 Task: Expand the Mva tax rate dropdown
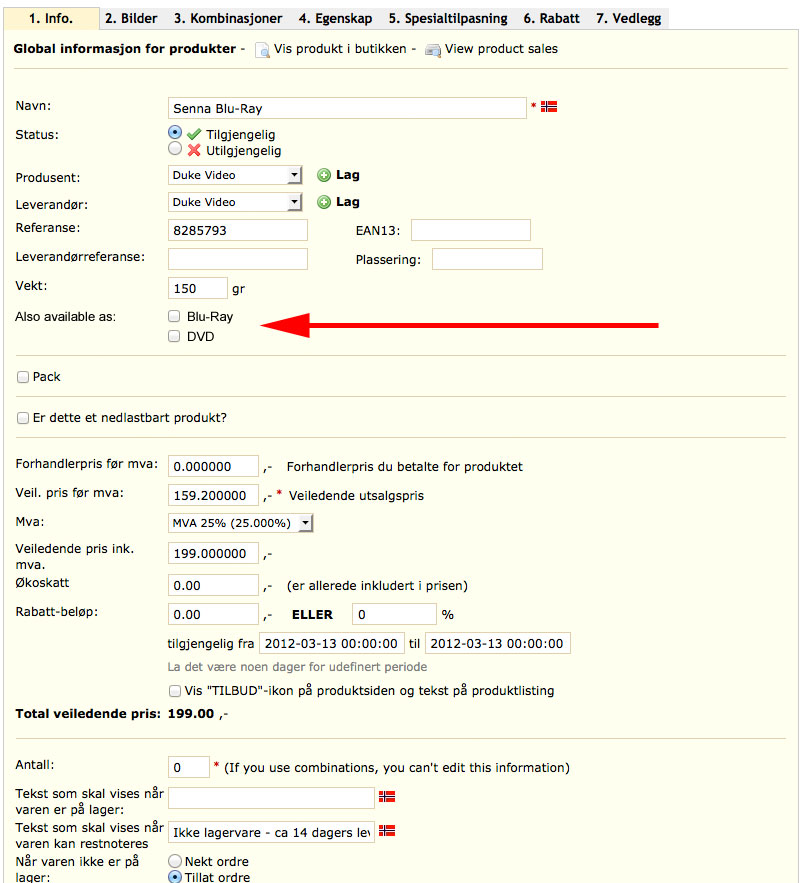coord(240,523)
